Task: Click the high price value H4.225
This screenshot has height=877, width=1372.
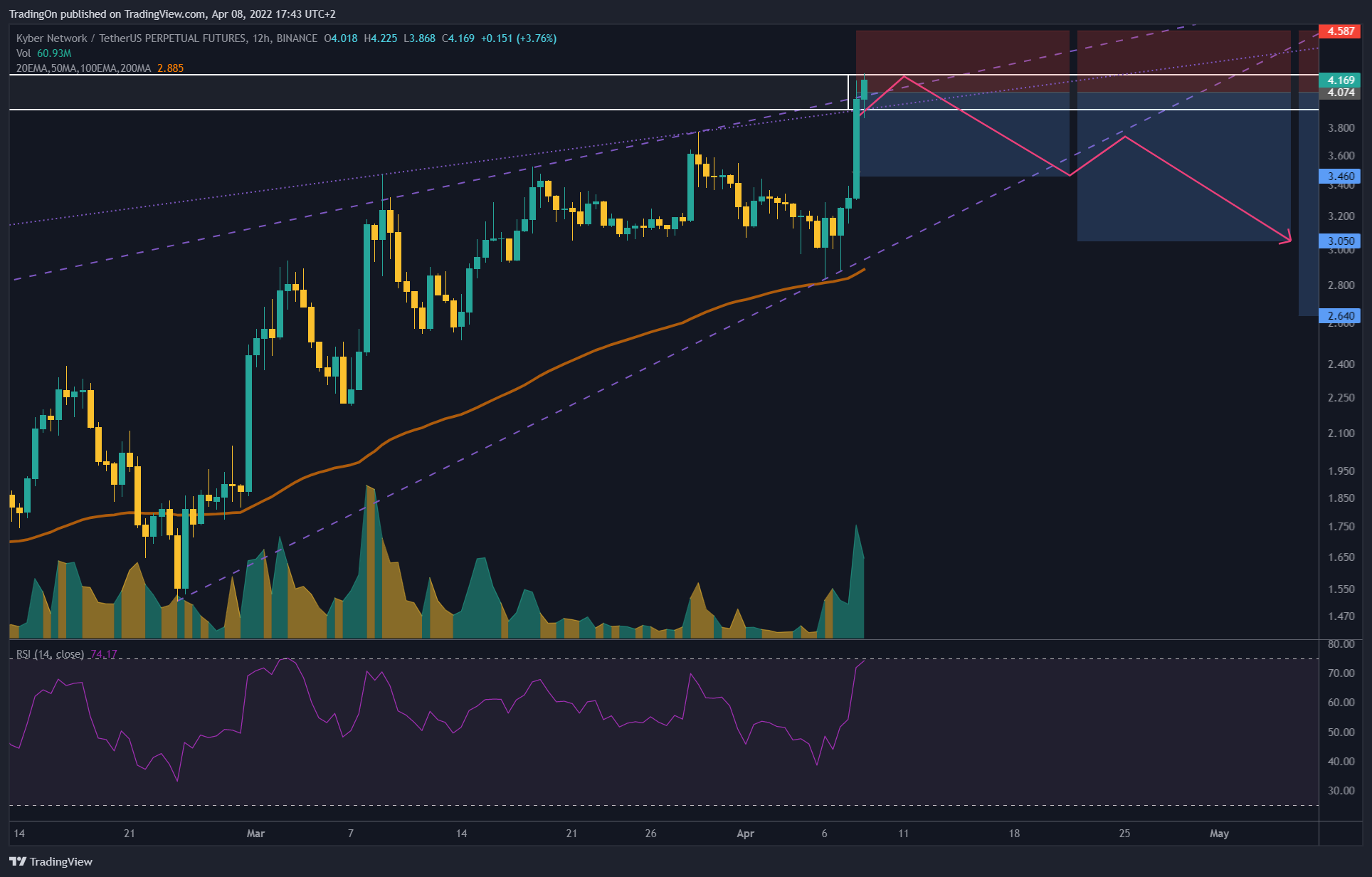Action: pyautogui.click(x=381, y=38)
